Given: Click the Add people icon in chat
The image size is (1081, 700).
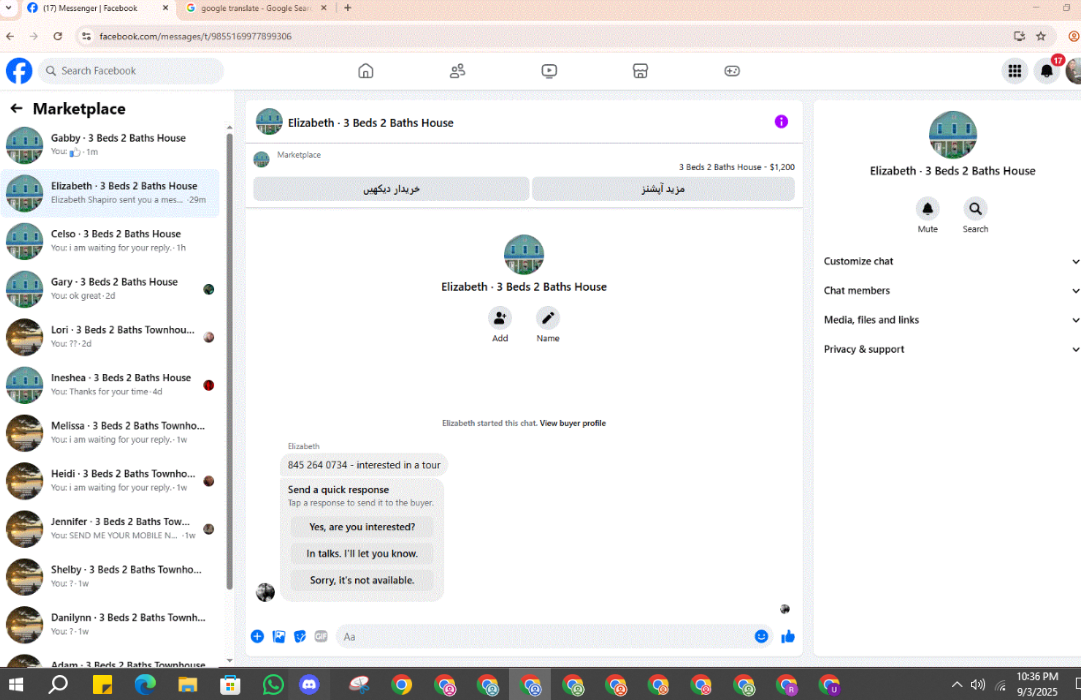Looking at the screenshot, I should [500, 318].
